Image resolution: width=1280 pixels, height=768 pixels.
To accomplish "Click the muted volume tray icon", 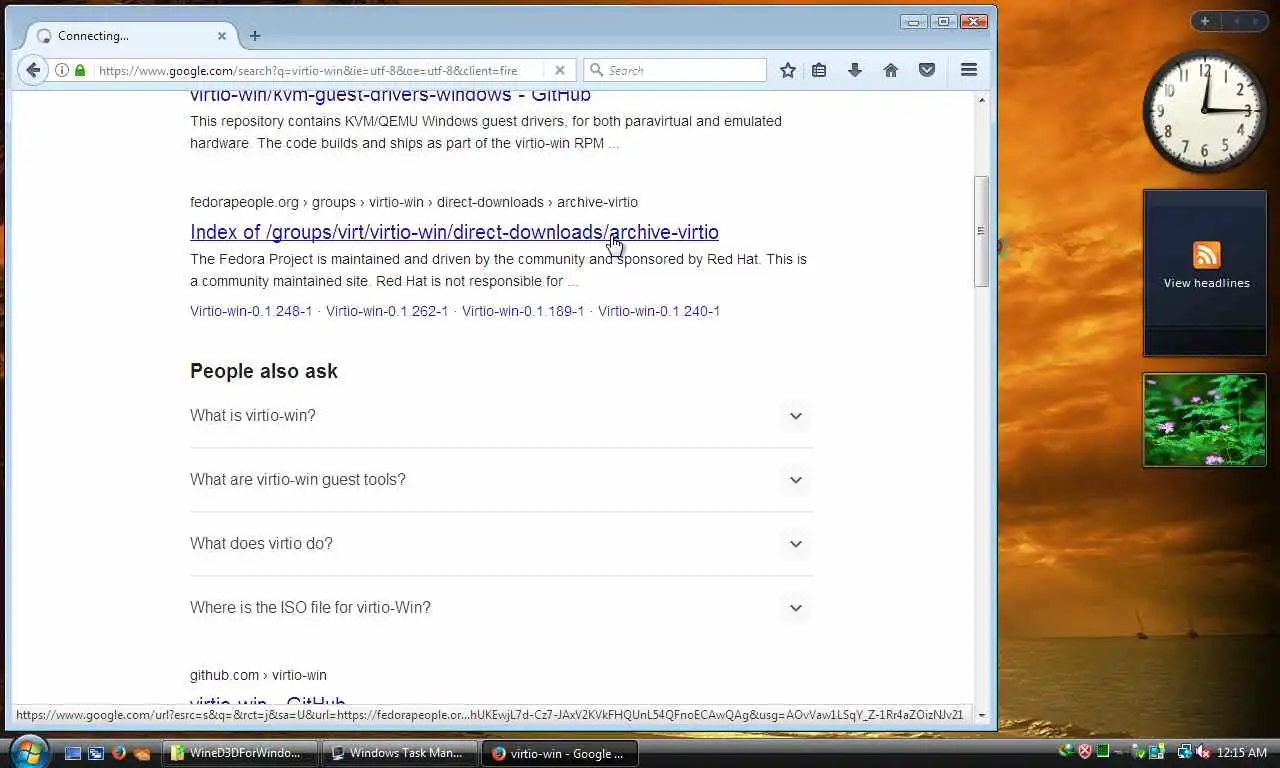I will (1203, 752).
